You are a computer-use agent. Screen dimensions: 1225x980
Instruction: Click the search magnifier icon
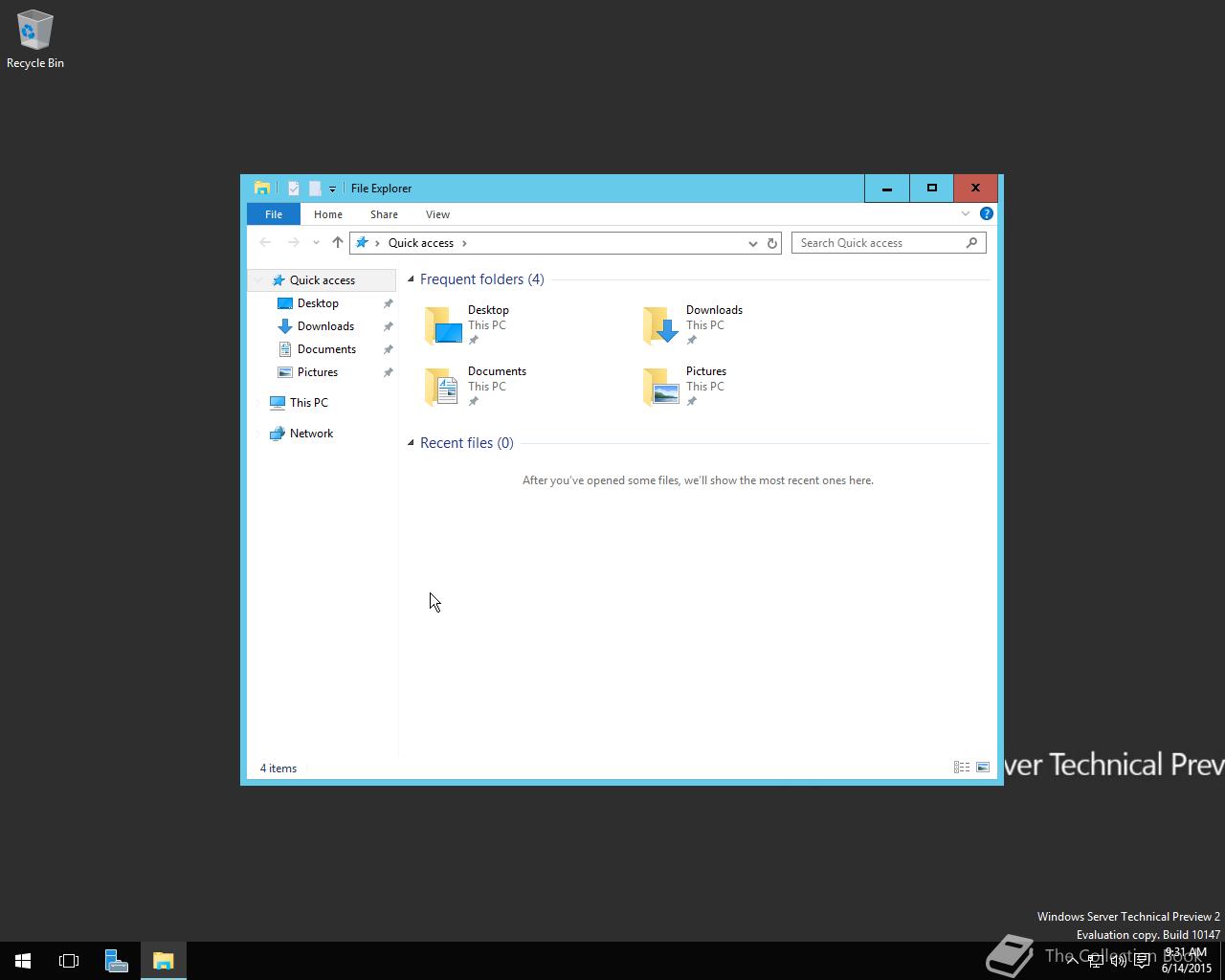coord(972,242)
